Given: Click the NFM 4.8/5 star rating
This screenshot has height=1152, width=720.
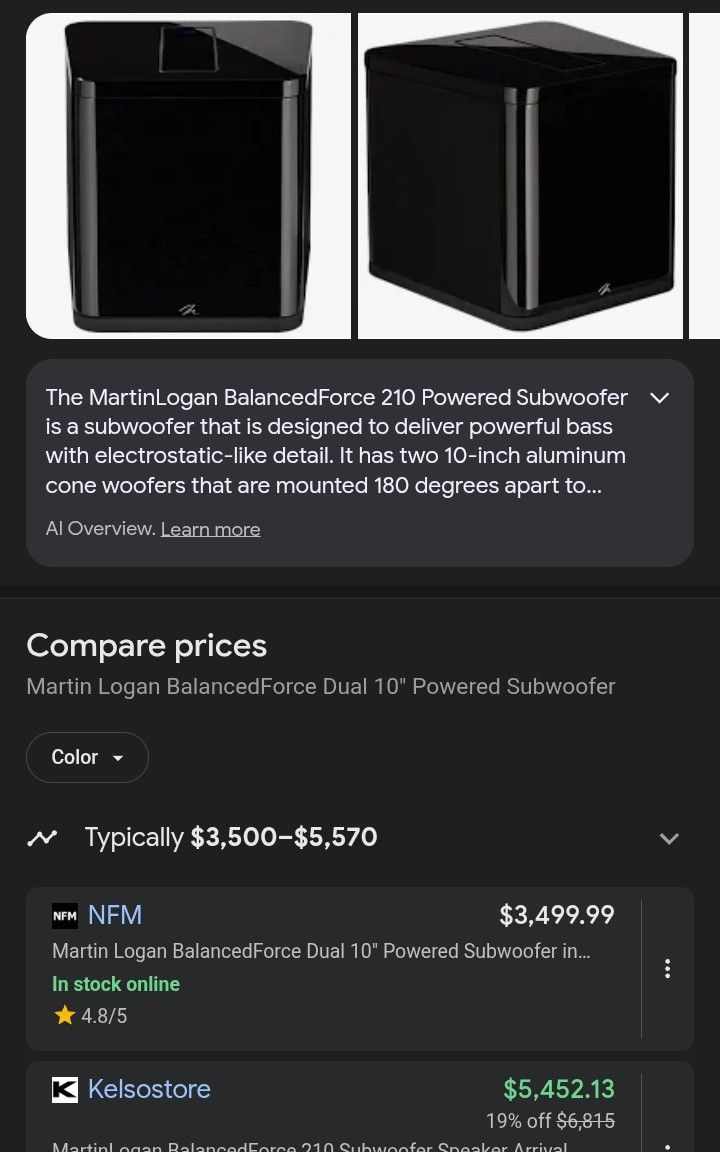Looking at the screenshot, I should (x=91, y=1016).
